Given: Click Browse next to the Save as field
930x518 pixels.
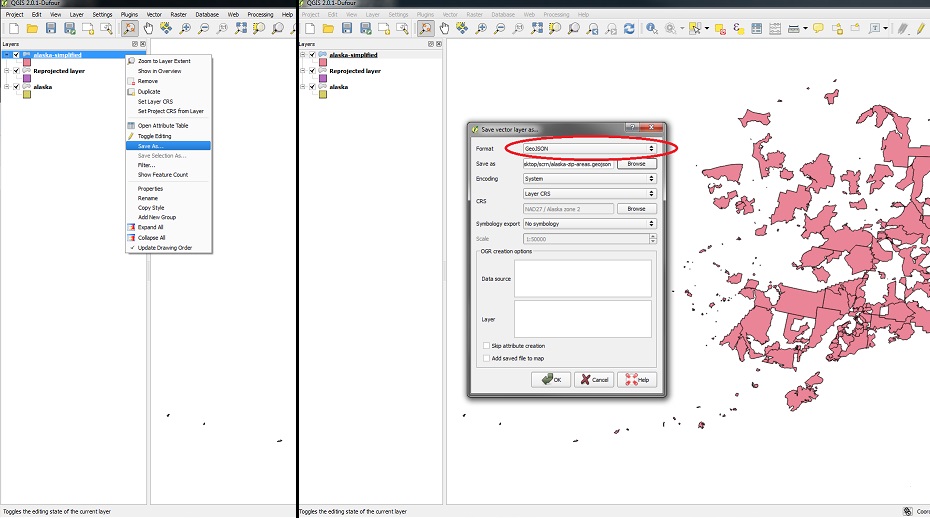Looking at the screenshot, I should [636, 163].
